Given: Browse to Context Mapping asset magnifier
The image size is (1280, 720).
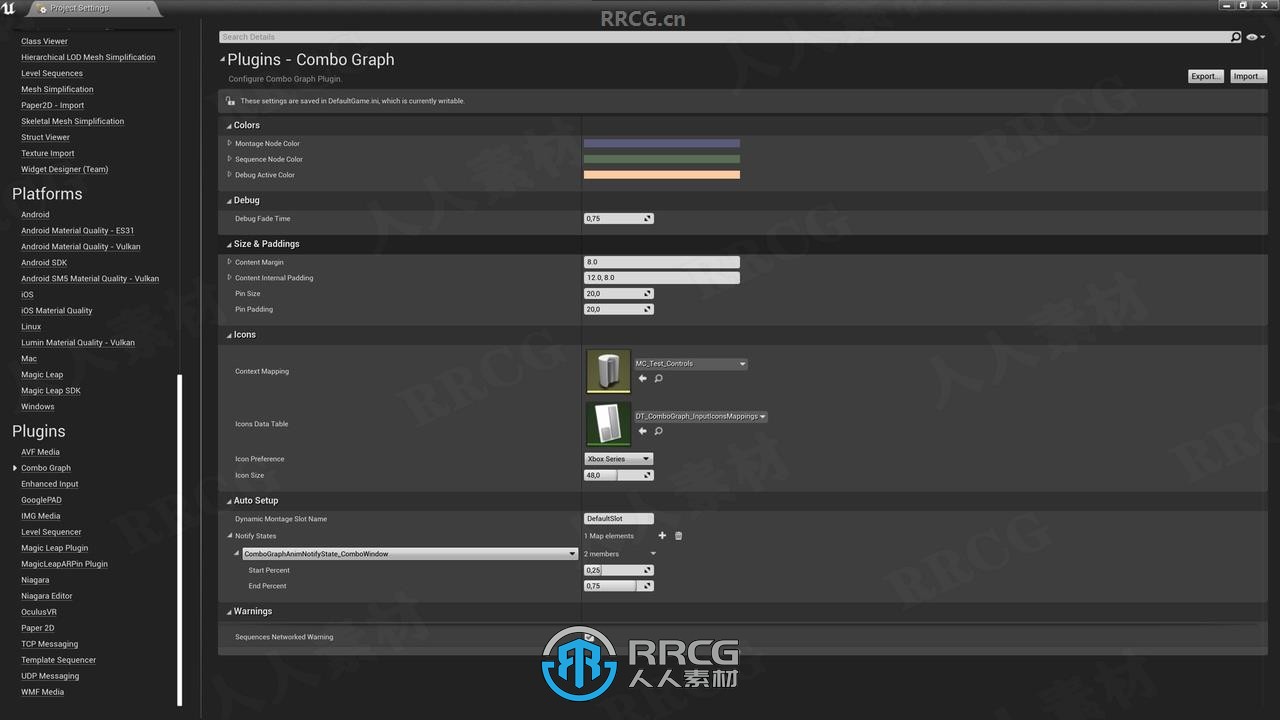Looking at the screenshot, I should (x=658, y=378).
